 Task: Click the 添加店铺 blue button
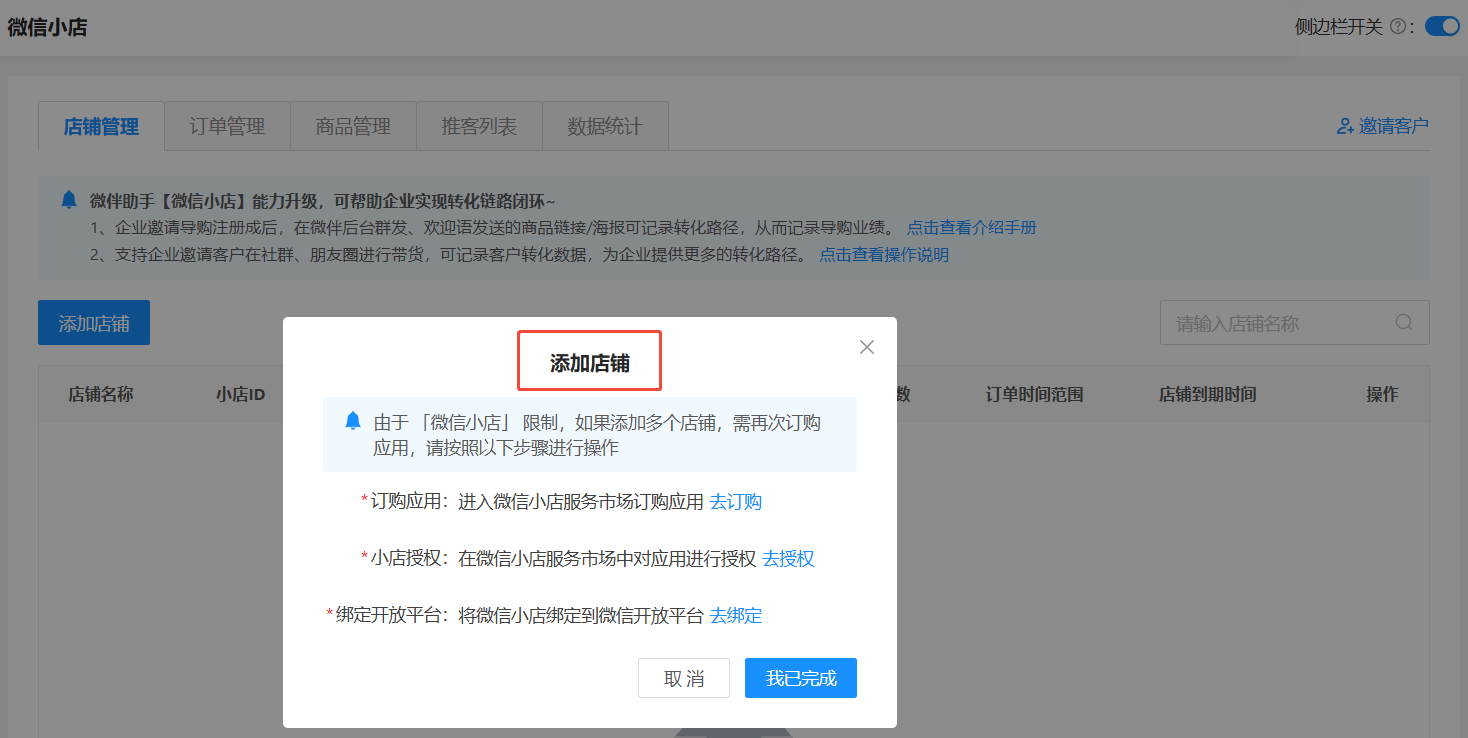pos(94,323)
